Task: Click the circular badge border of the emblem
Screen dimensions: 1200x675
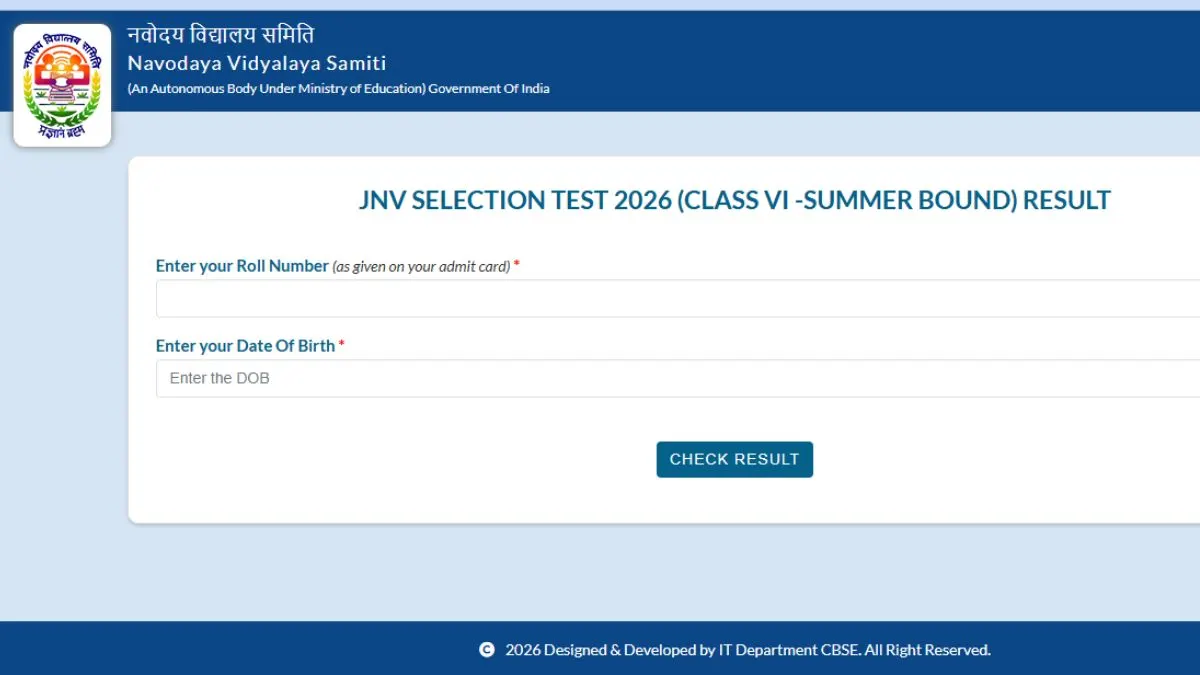Action: [62, 40]
